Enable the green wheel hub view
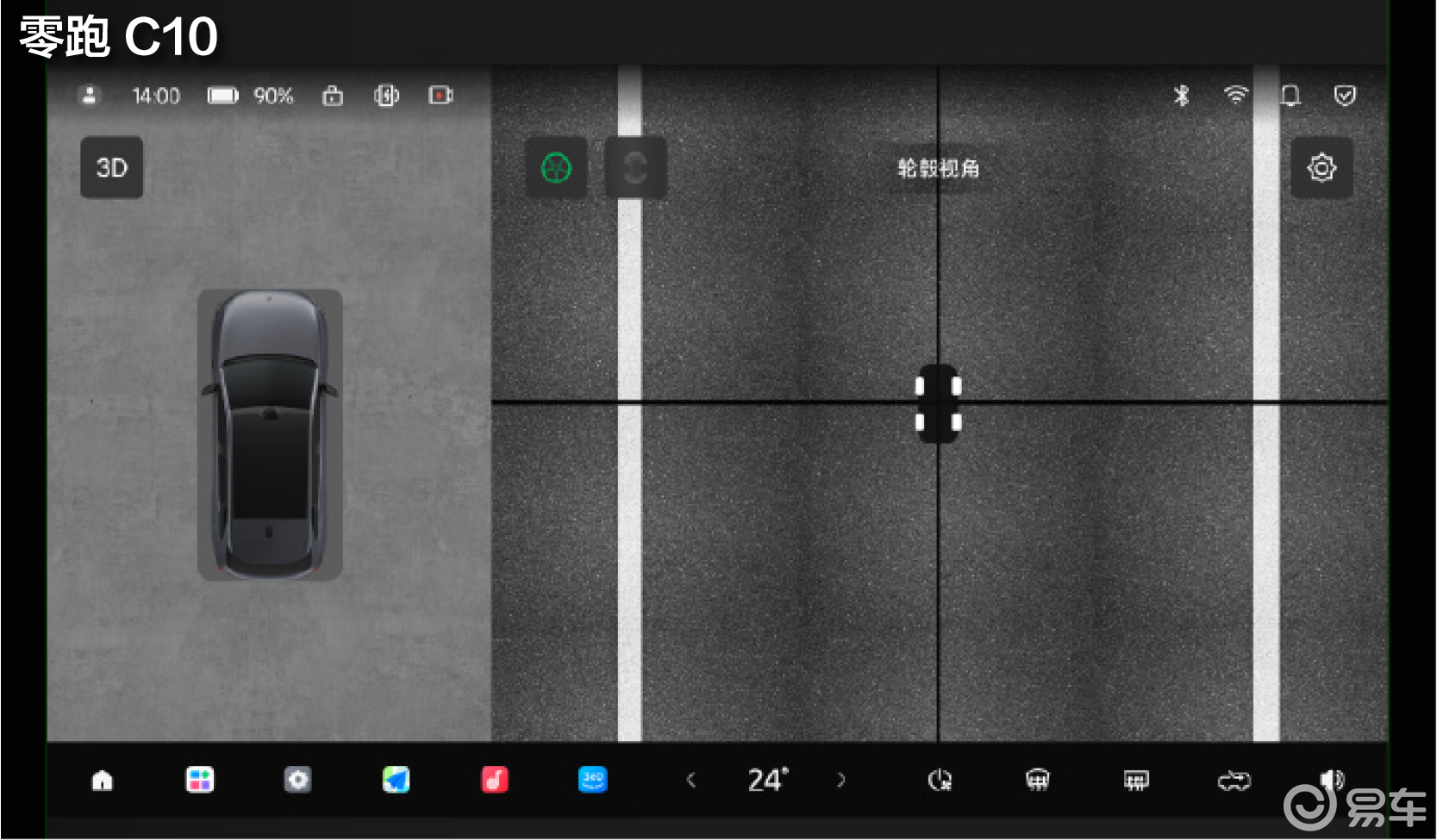Viewport: 1437px width, 840px height. [557, 168]
